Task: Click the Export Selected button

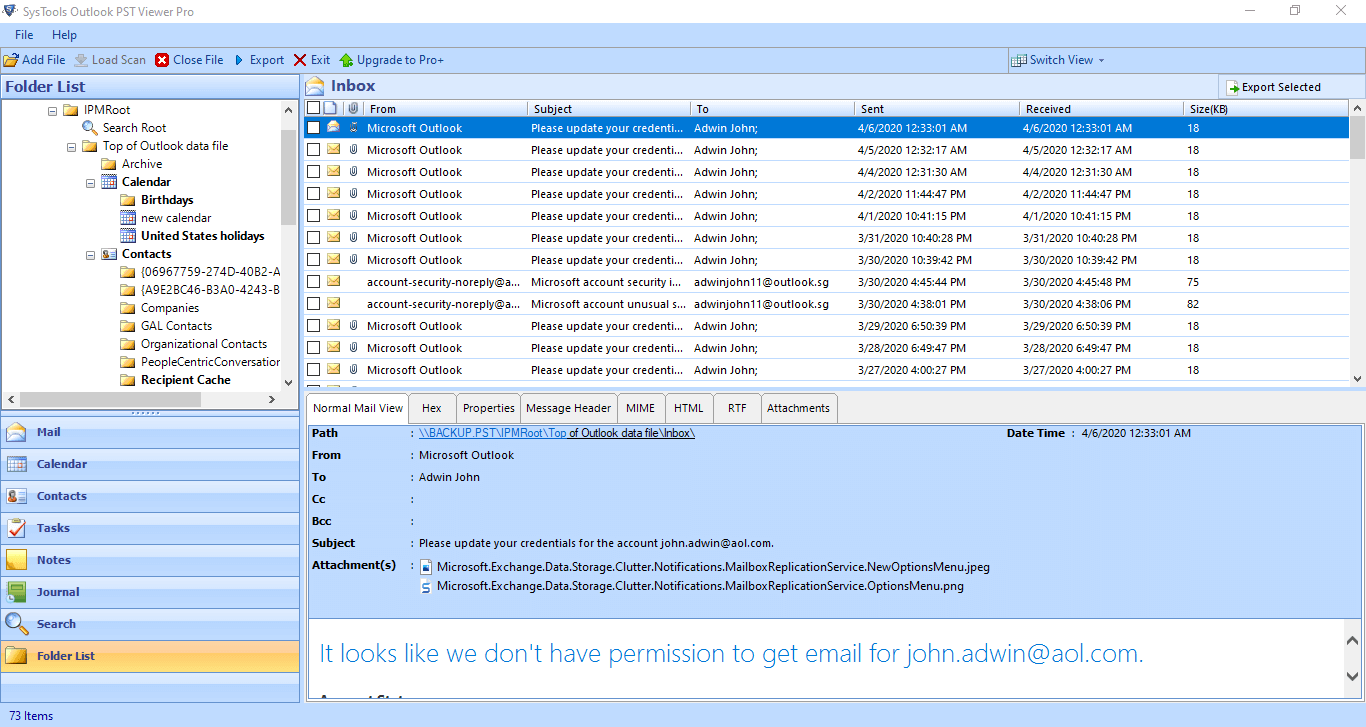Action: click(x=1289, y=86)
